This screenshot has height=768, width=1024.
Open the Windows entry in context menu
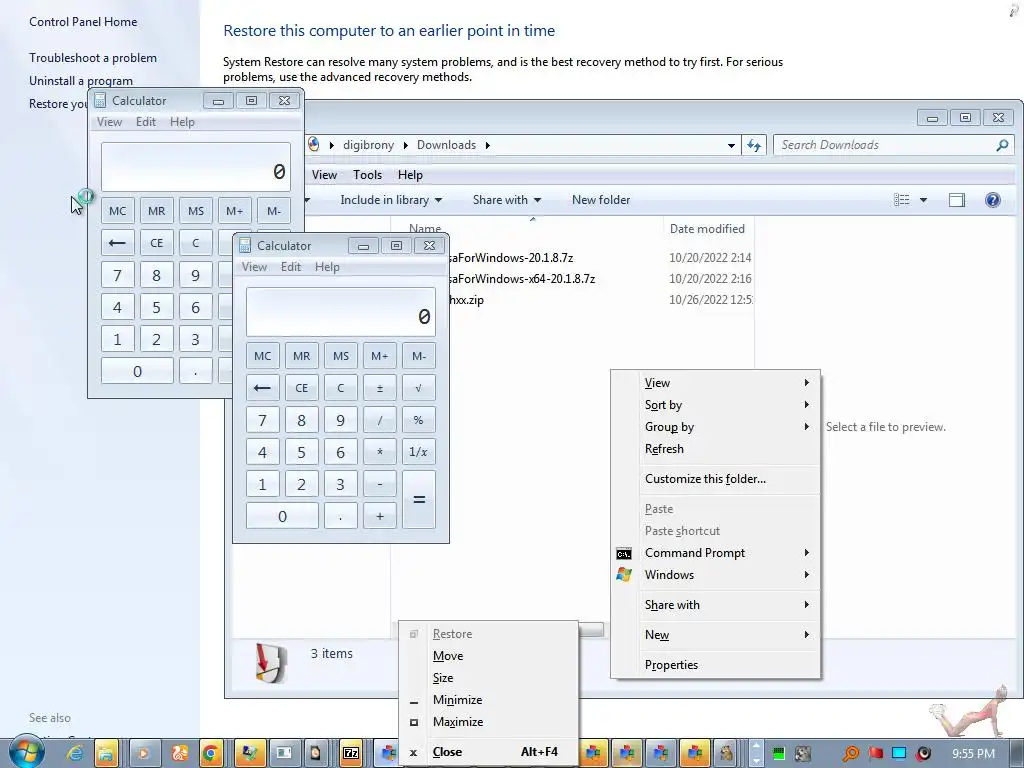click(715, 575)
